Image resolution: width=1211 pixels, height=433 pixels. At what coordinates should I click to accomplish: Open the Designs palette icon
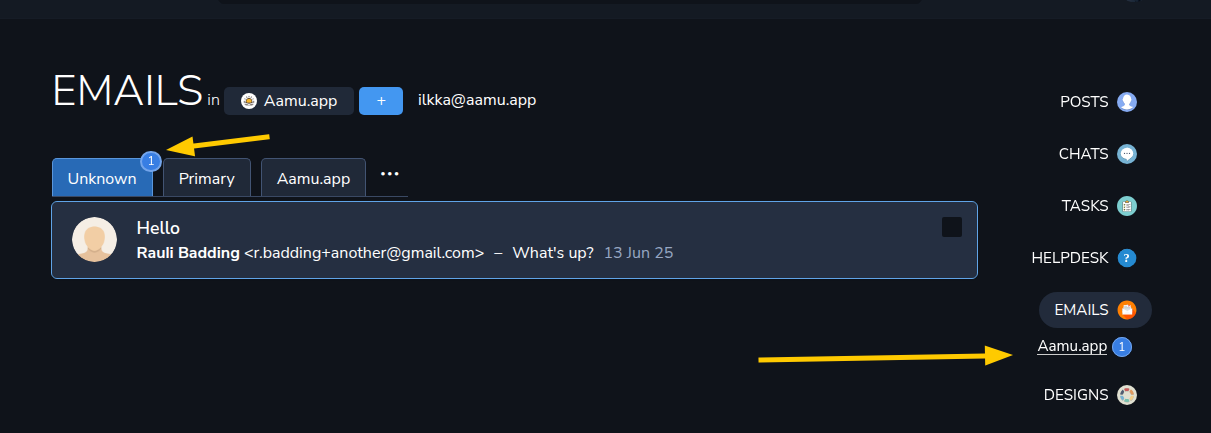1127,395
